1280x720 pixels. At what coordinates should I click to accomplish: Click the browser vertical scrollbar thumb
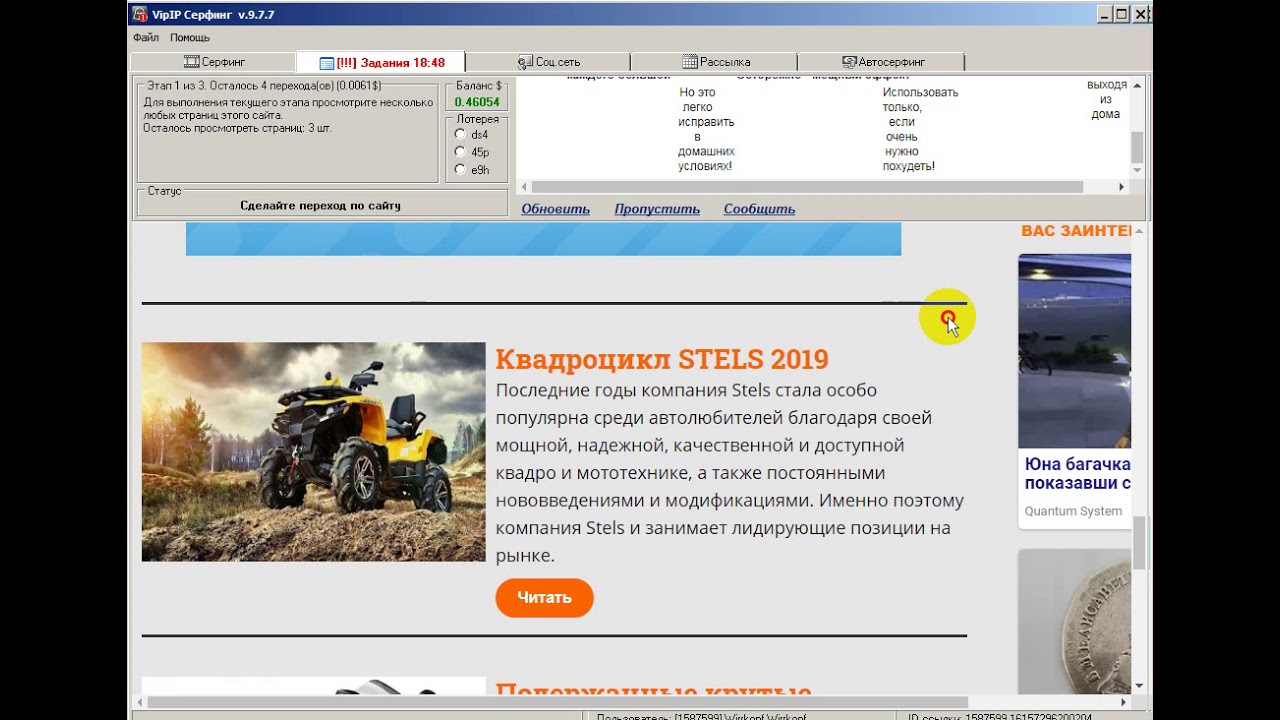[x=1139, y=543]
